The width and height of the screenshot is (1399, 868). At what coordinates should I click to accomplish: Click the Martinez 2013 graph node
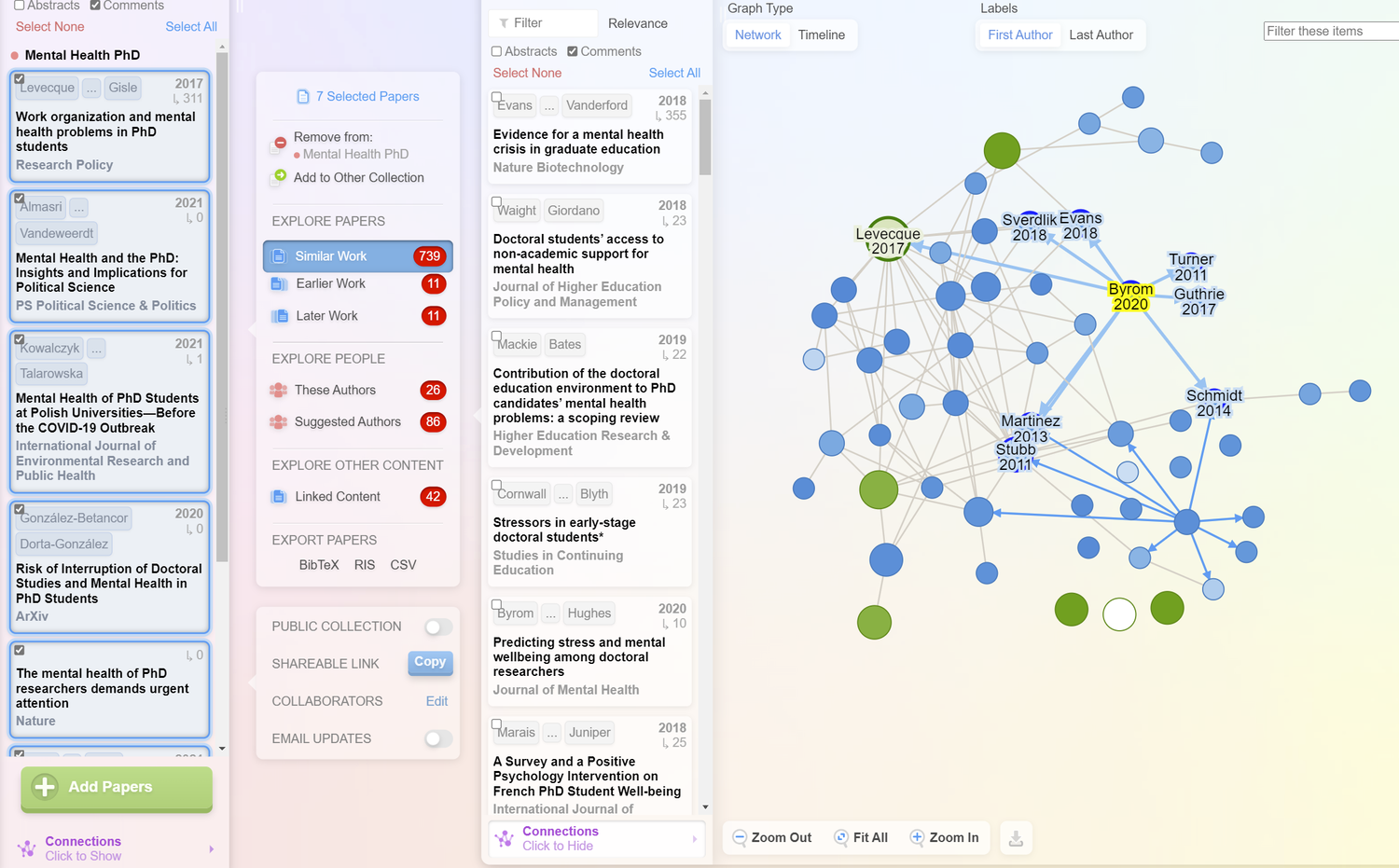click(x=1030, y=428)
